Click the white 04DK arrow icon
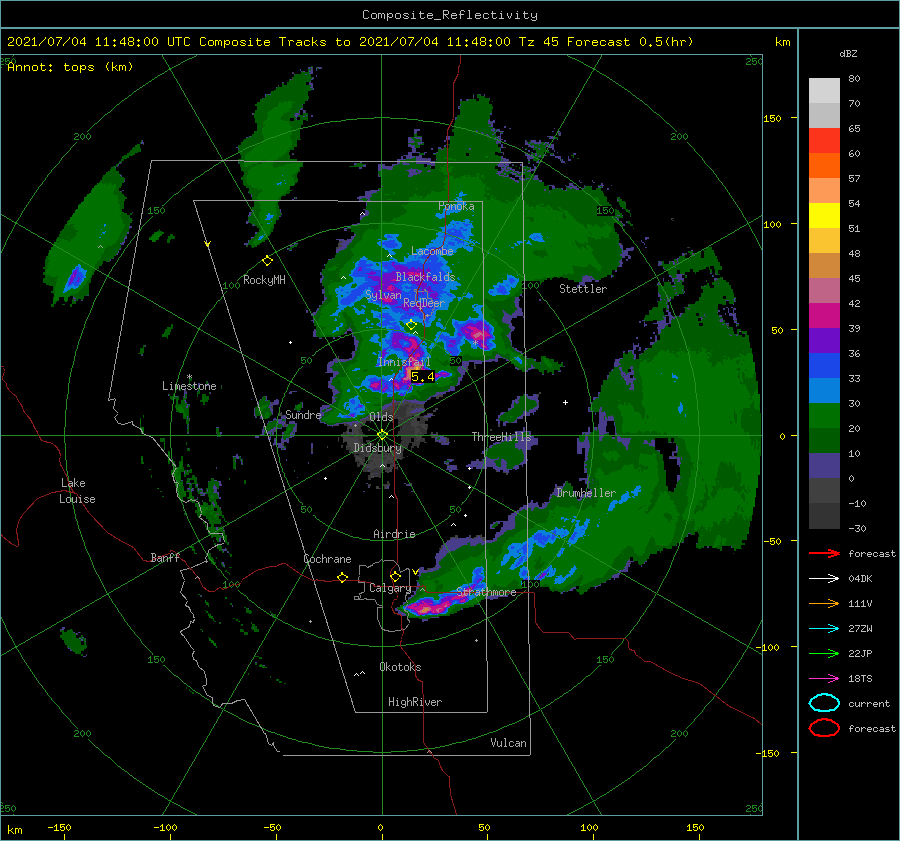900x841 pixels. [x=824, y=579]
